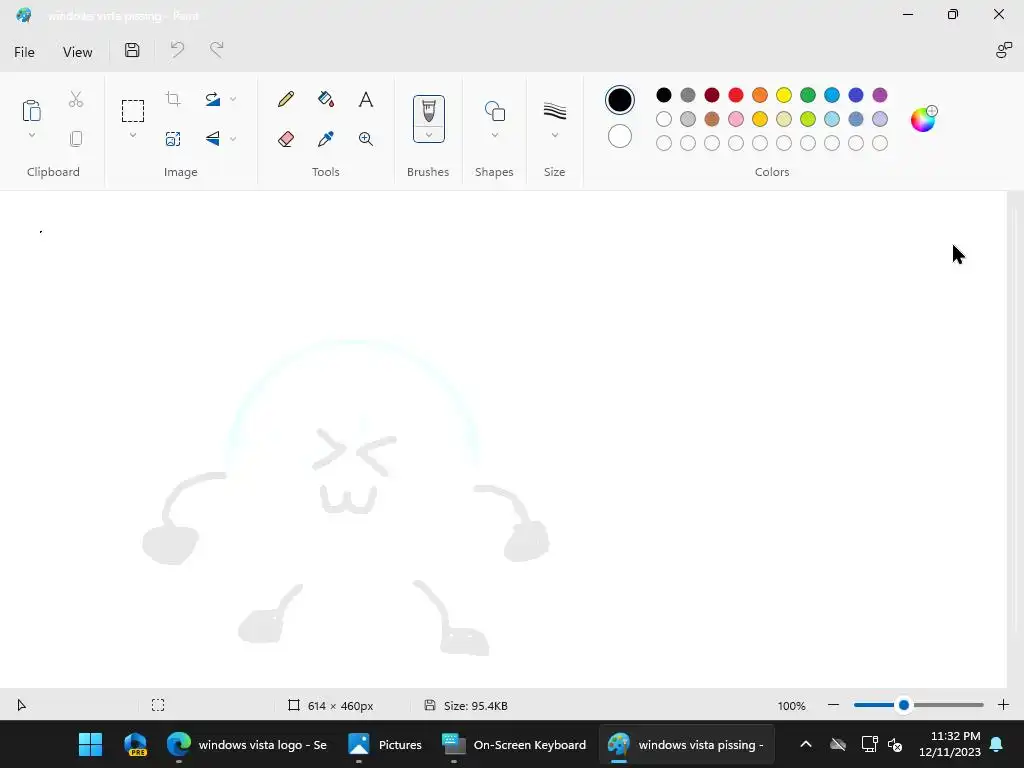
Task: Open Windows Start menu
Action: point(90,744)
